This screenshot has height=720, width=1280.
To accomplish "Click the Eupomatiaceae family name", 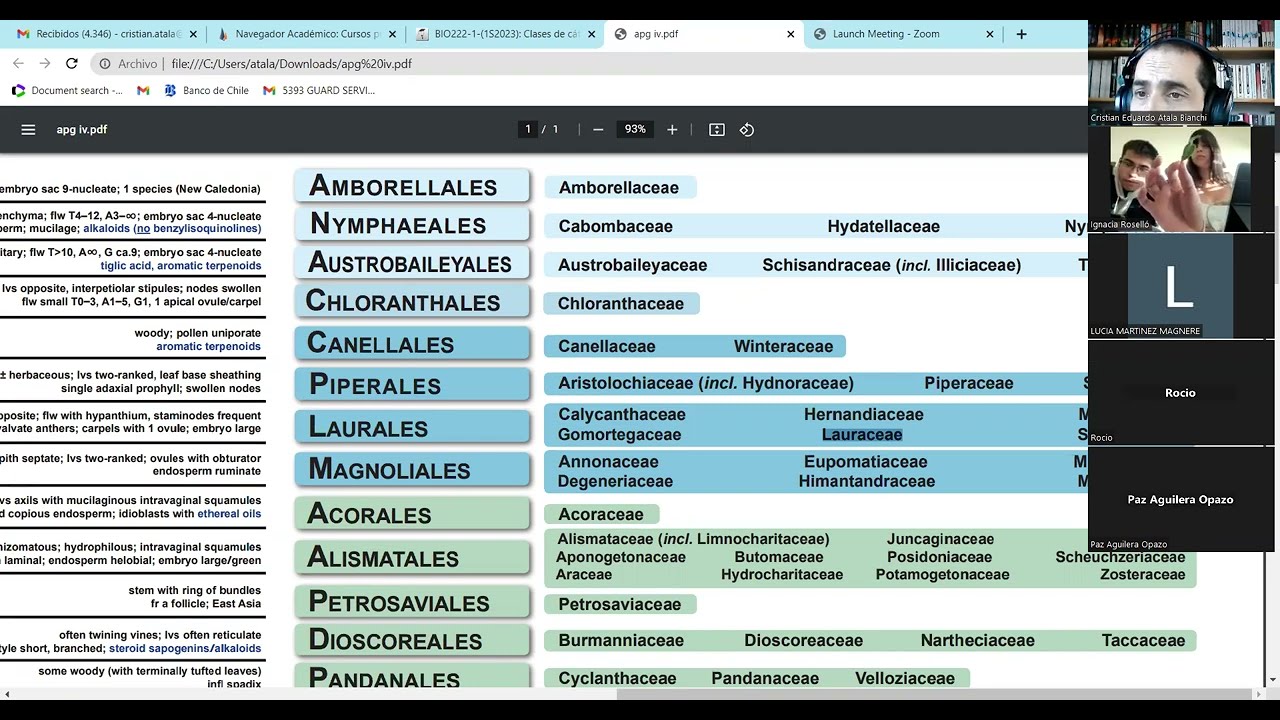I will 866,462.
